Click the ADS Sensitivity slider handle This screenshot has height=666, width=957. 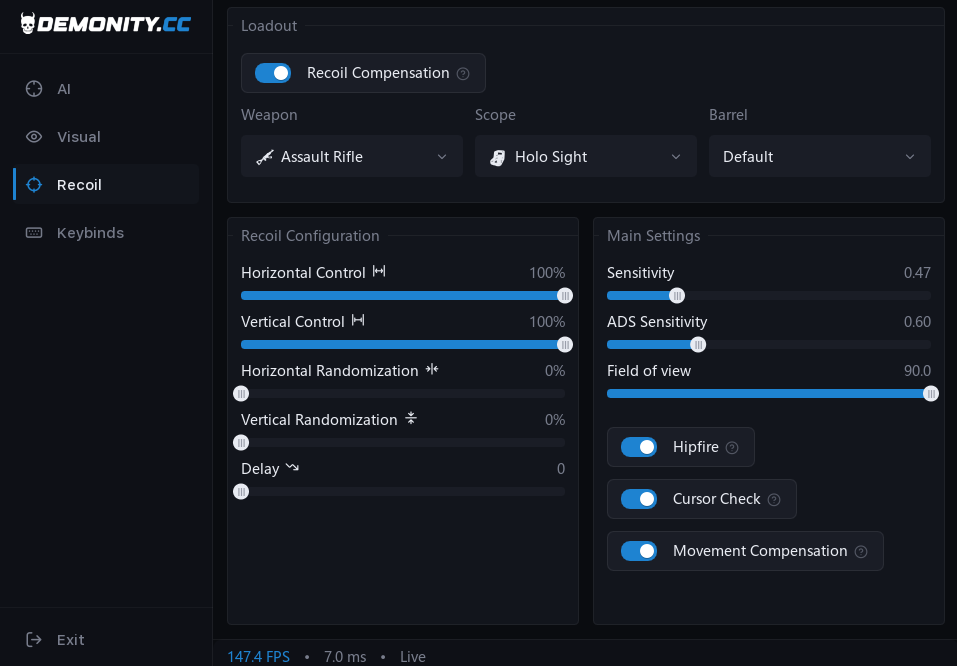[x=698, y=344]
